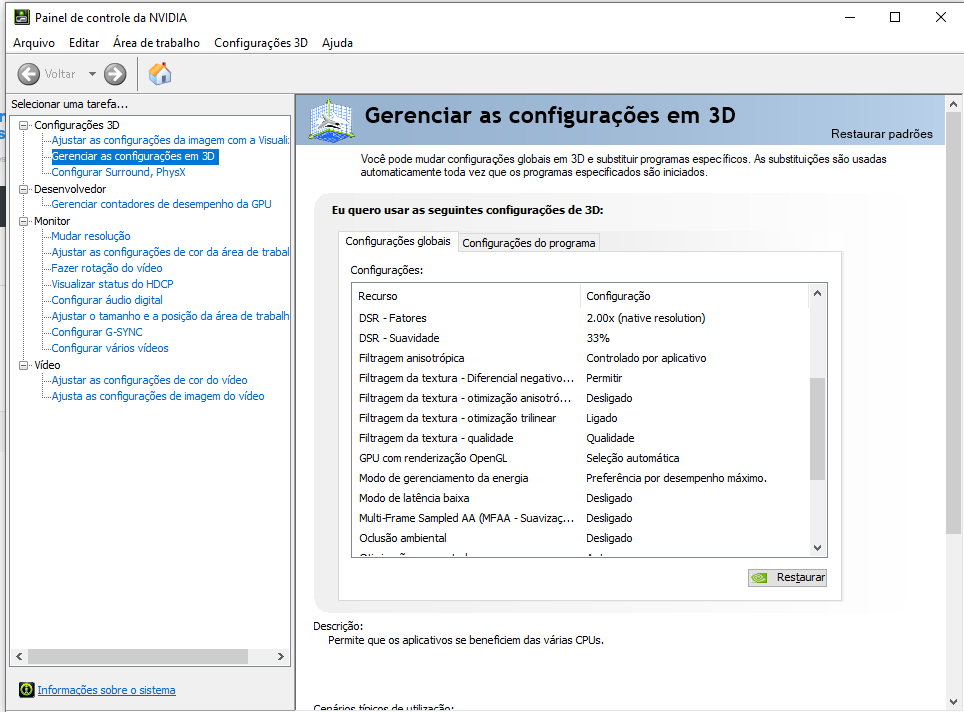Collapse the Configurações 3D tree node
Image resolution: width=964 pixels, height=712 pixels.
[23, 125]
